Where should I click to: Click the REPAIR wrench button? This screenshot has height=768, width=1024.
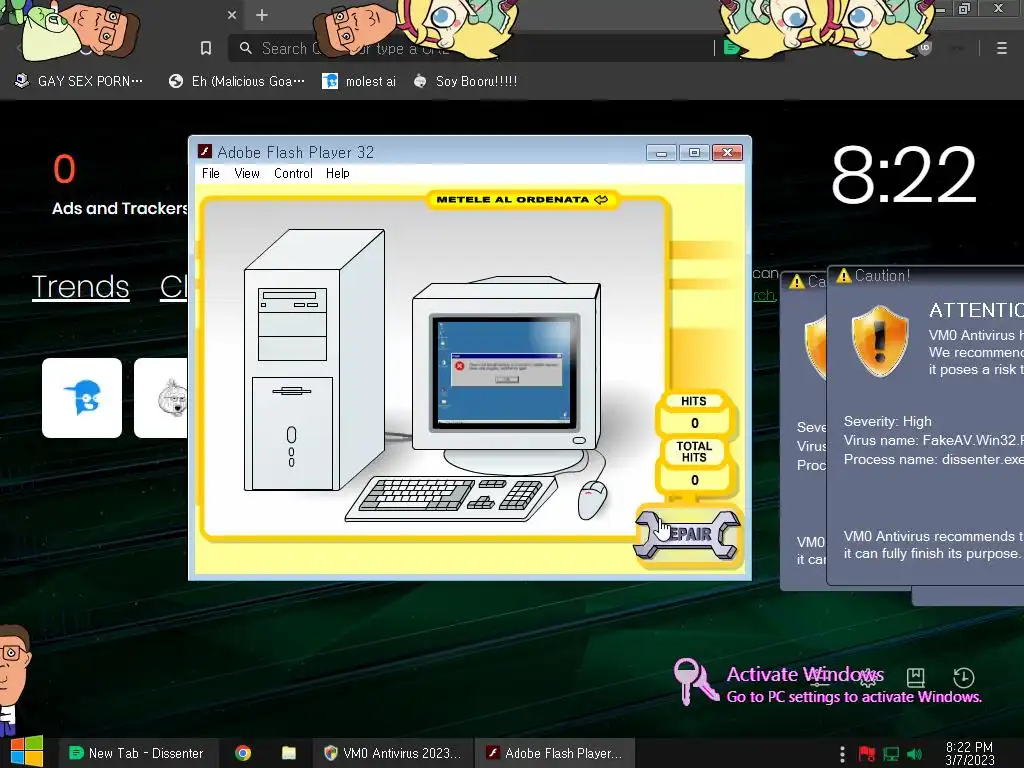[x=688, y=534]
